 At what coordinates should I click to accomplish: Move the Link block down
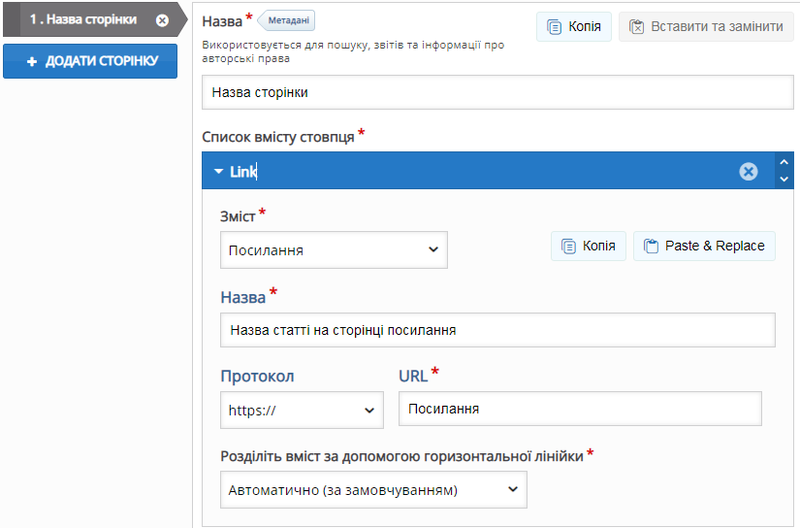click(784, 180)
